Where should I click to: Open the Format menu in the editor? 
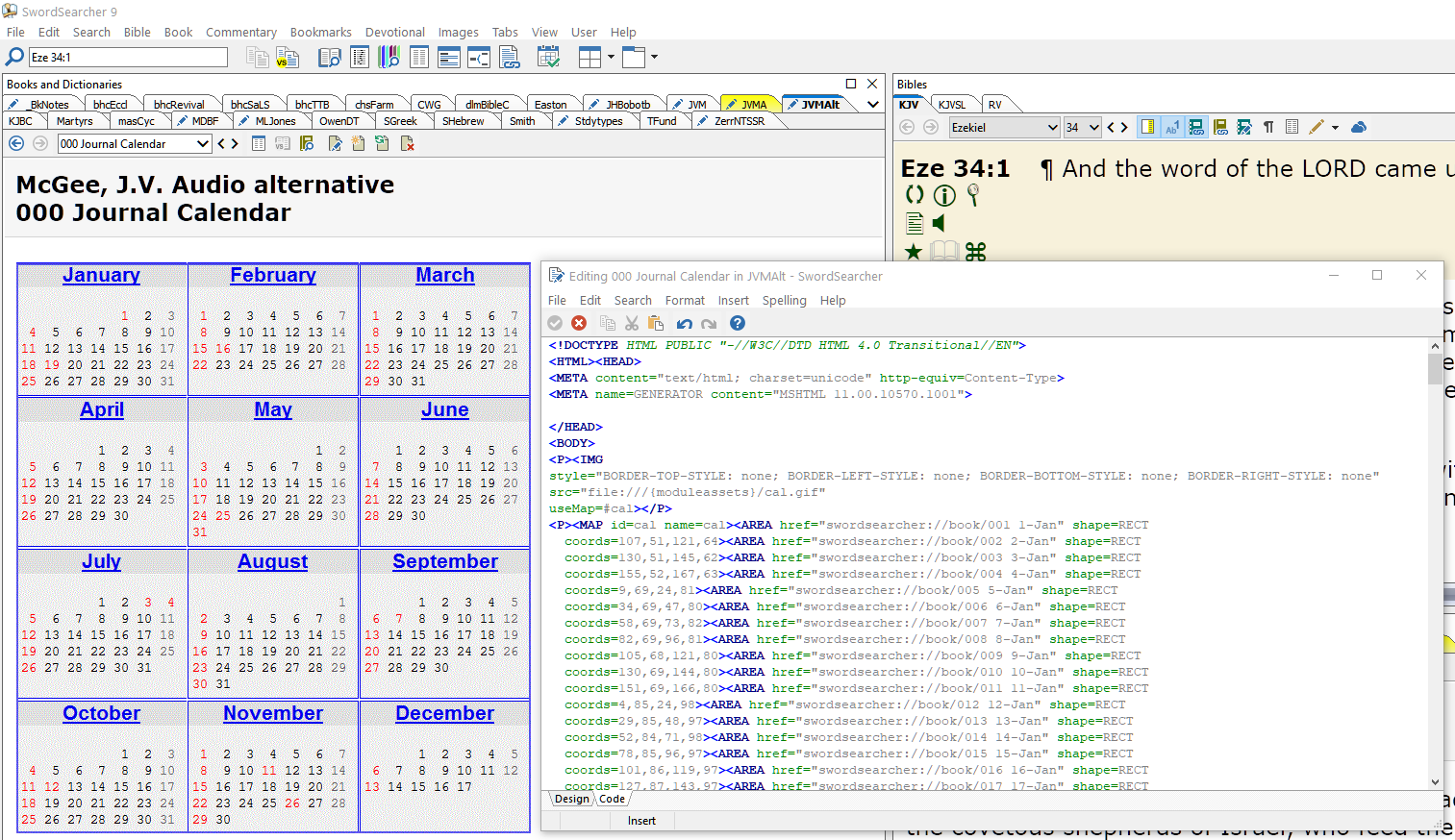(685, 300)
